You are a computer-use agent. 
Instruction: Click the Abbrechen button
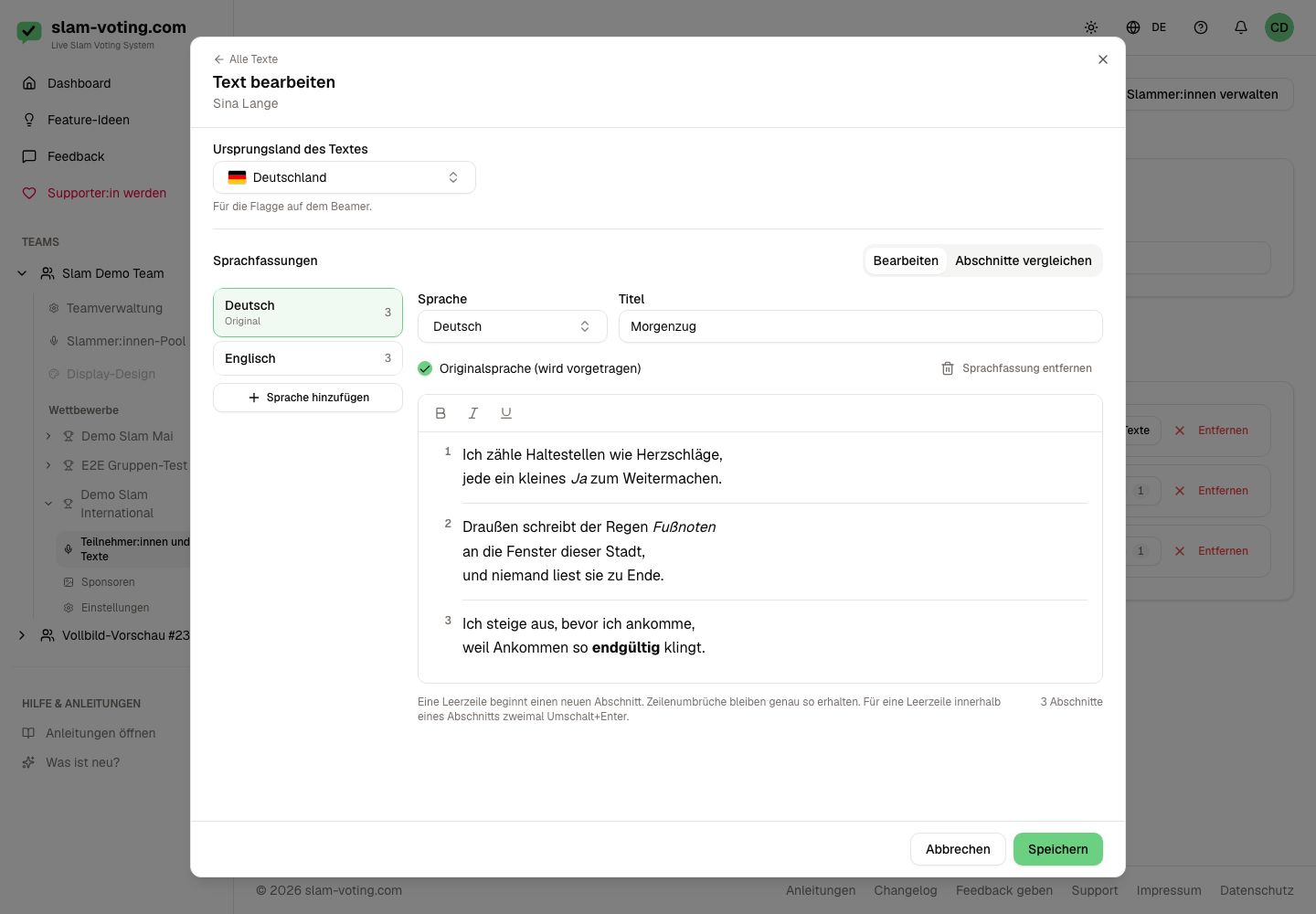coord(958,849)
